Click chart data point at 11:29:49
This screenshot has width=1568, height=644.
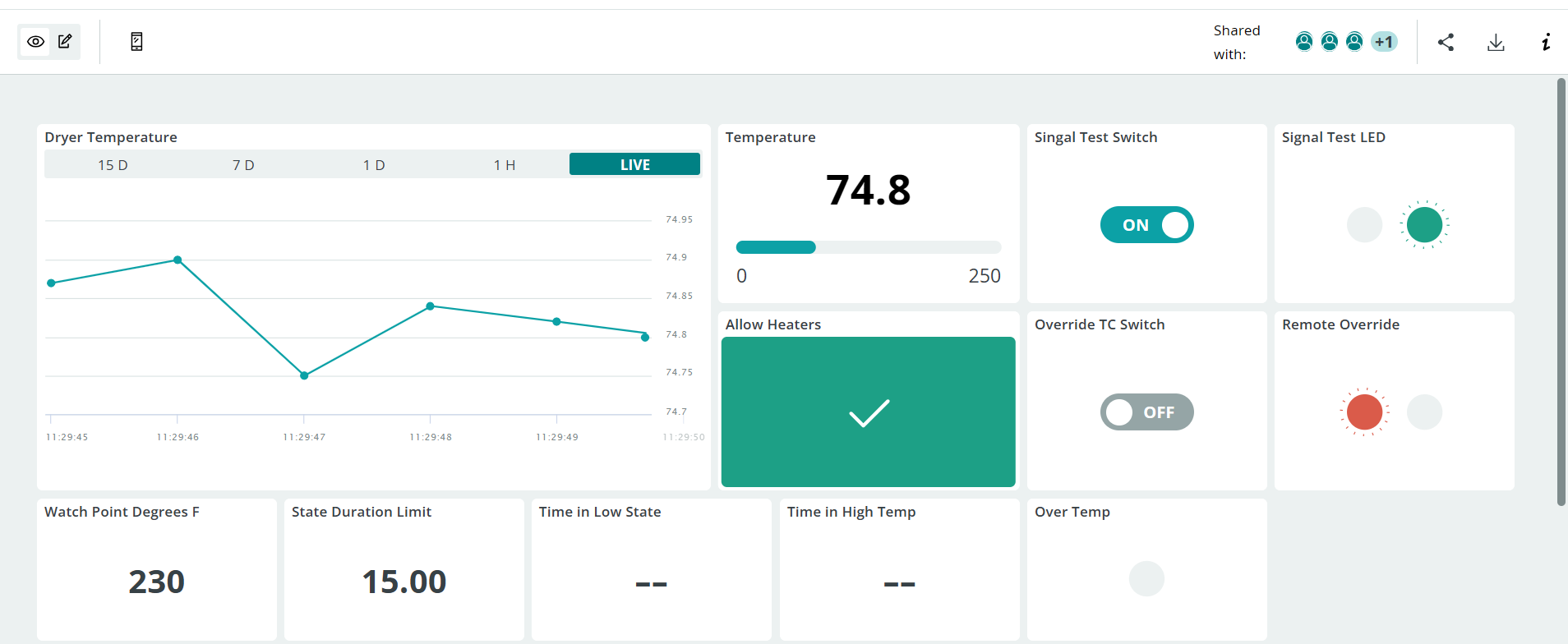tap(556, 322)
